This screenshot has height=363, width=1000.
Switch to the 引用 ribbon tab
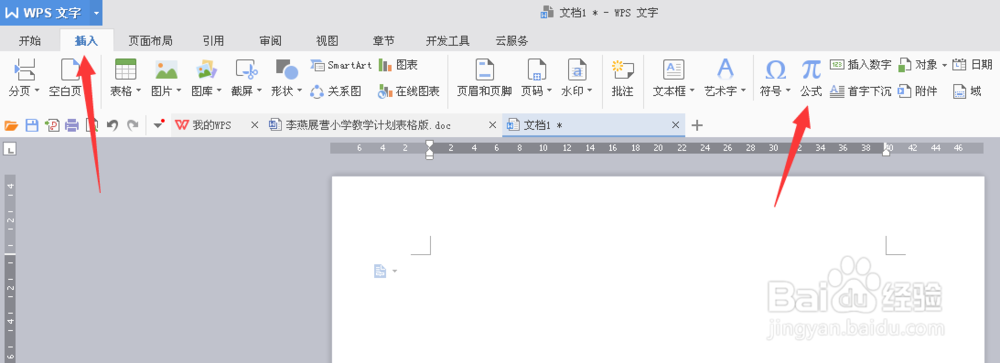point(214,41)
